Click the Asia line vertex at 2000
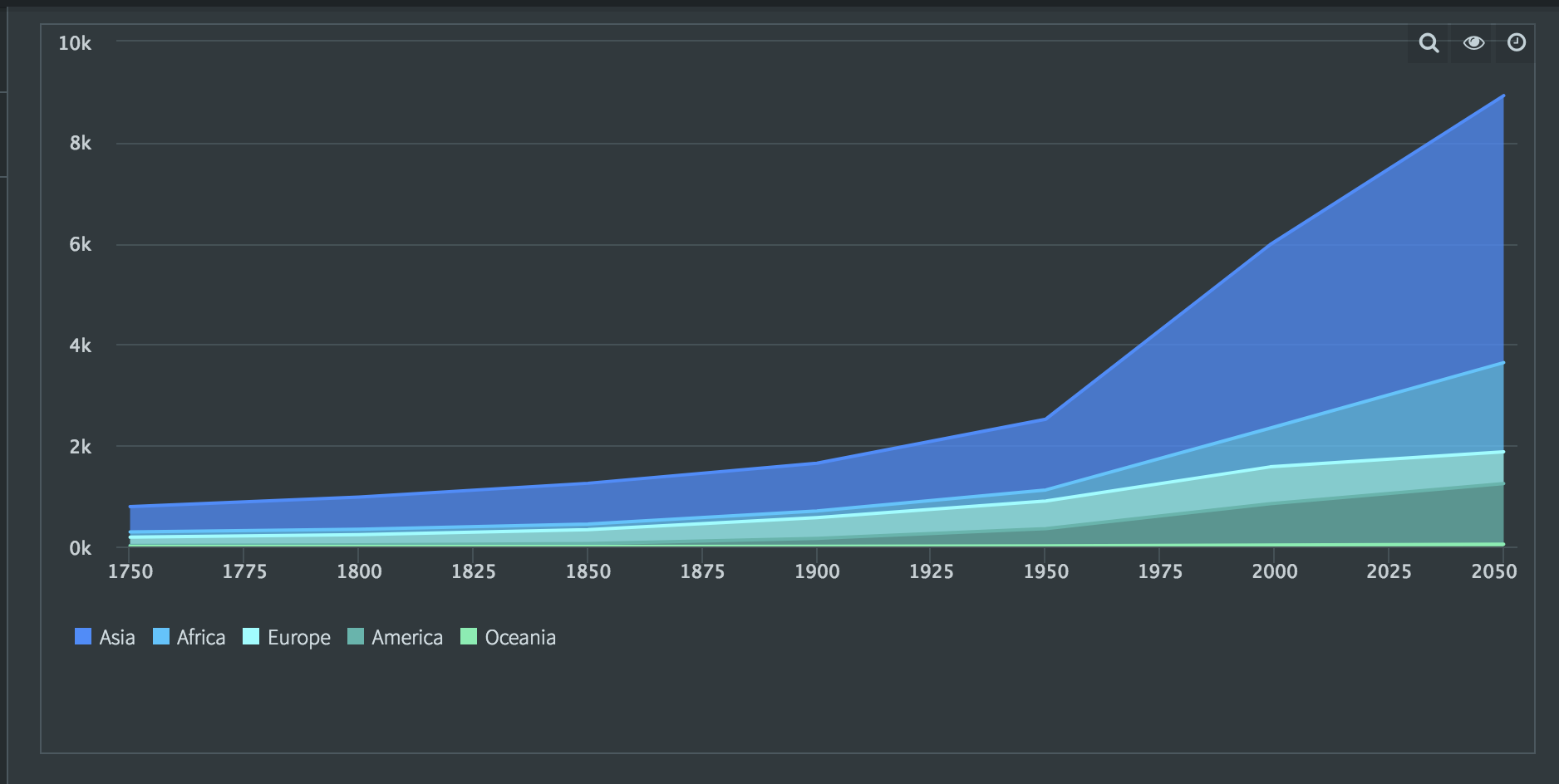1559x784 pixels. pyautogui.click(x=1274, y=243)
